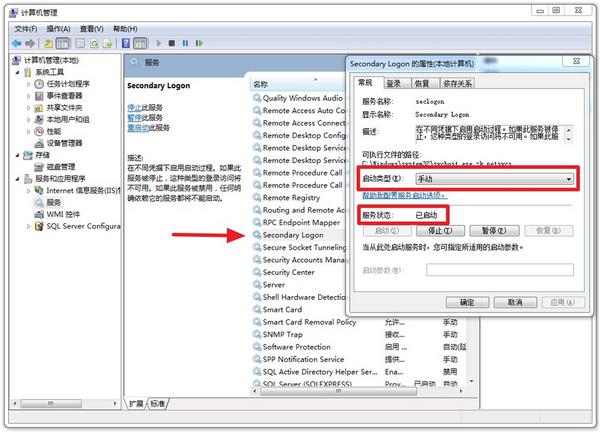Click the Refresh toolbar icon
The height and width of the screenshot is (433, 600).
click(94, 44)
